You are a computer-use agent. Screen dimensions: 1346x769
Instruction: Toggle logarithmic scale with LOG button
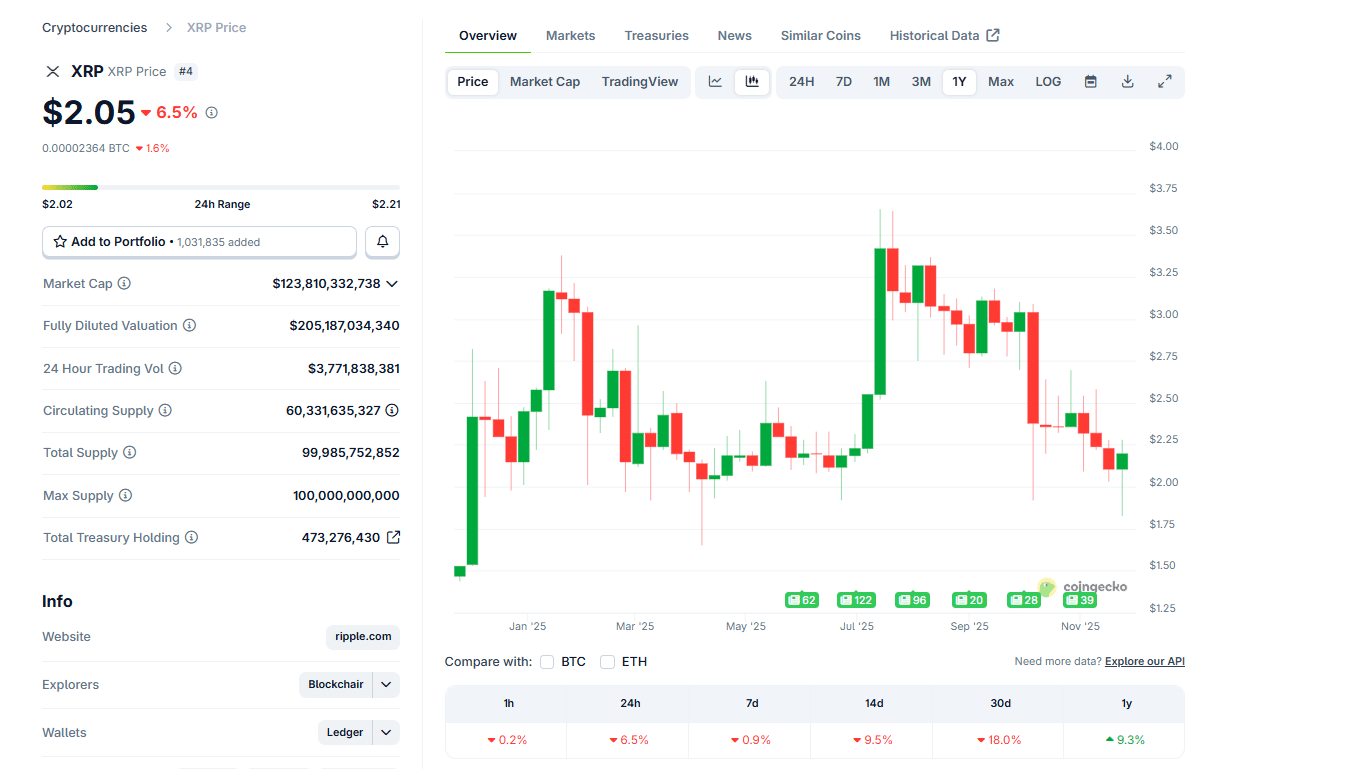[1047, 81]
